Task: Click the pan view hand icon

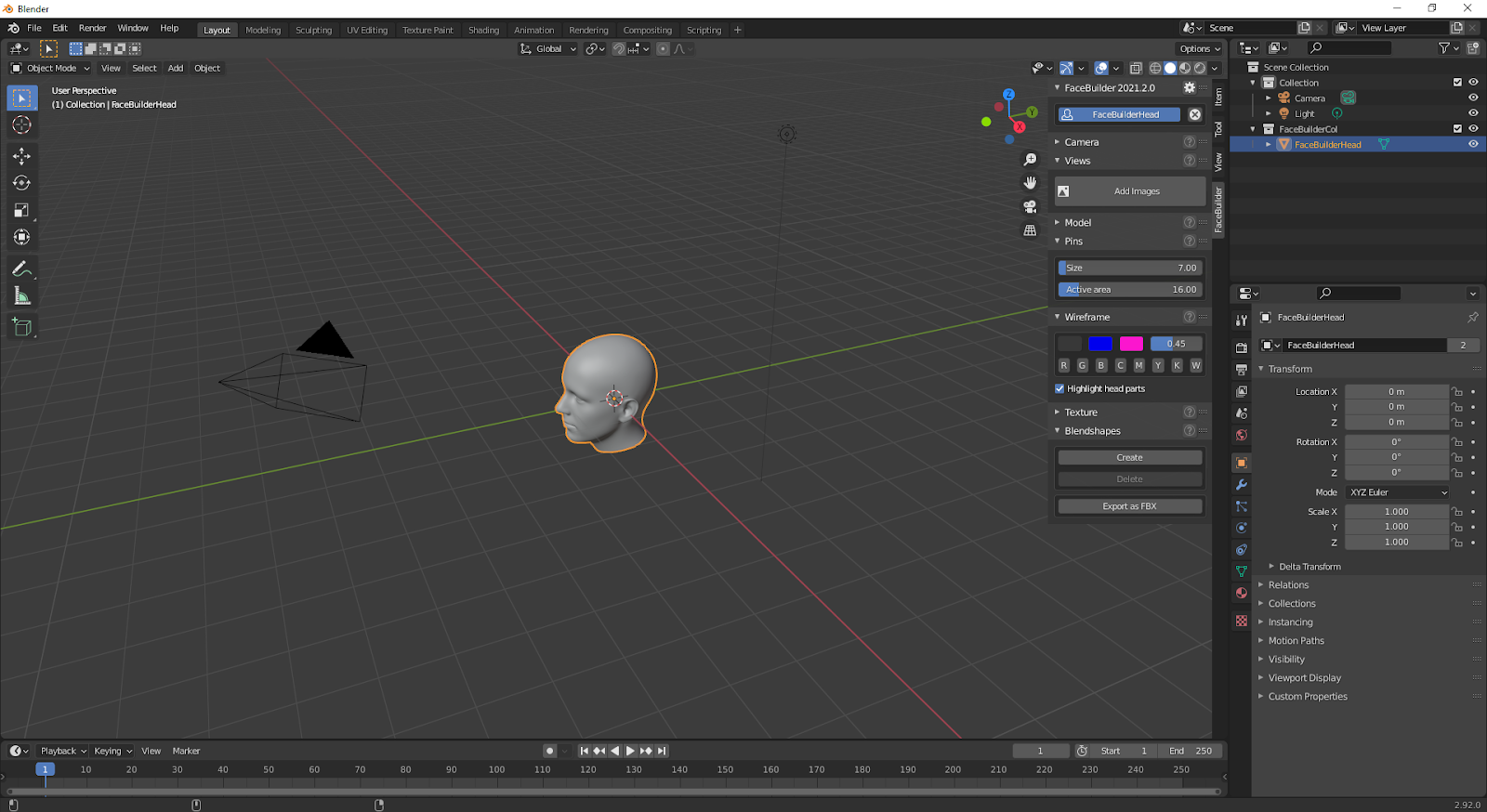Action: pyautogui.click(x=1030, y=183)
